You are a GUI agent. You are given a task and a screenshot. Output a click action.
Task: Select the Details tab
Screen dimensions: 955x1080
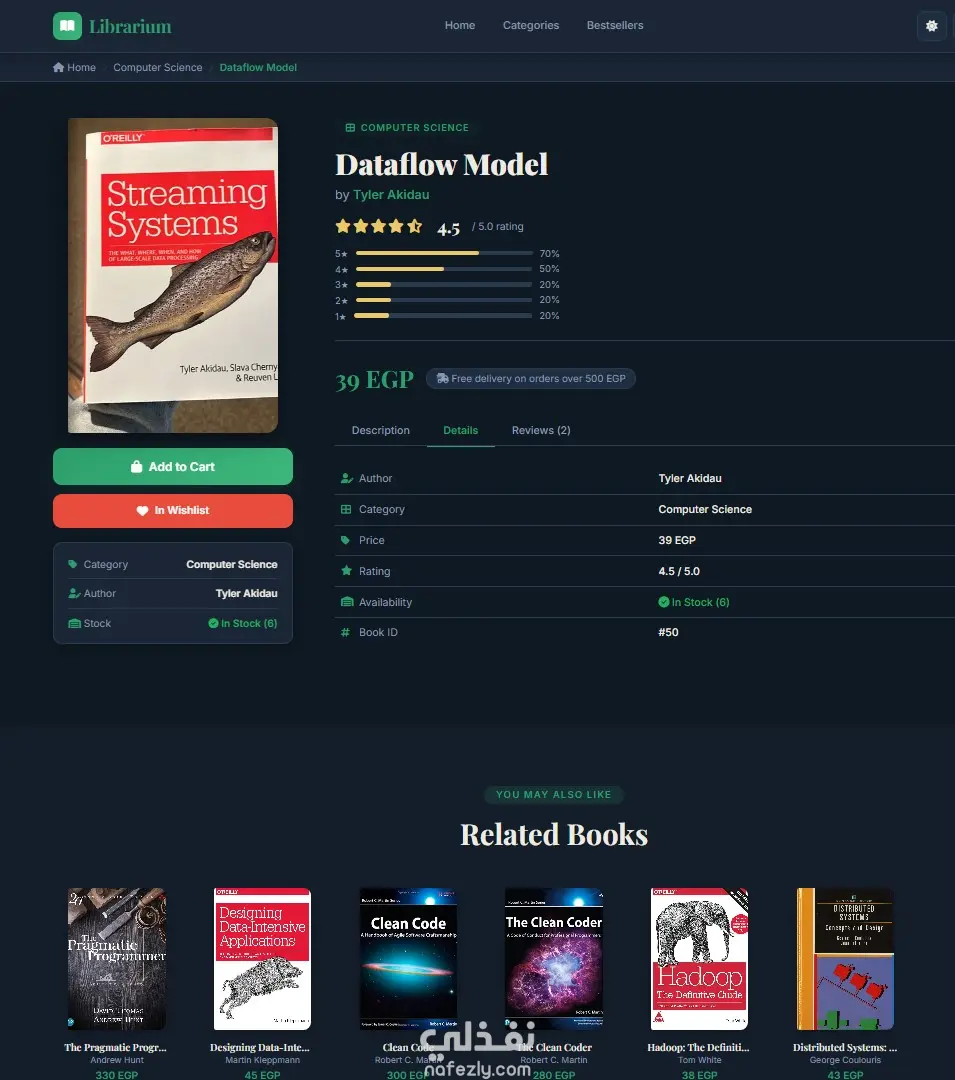click(461, 430)
